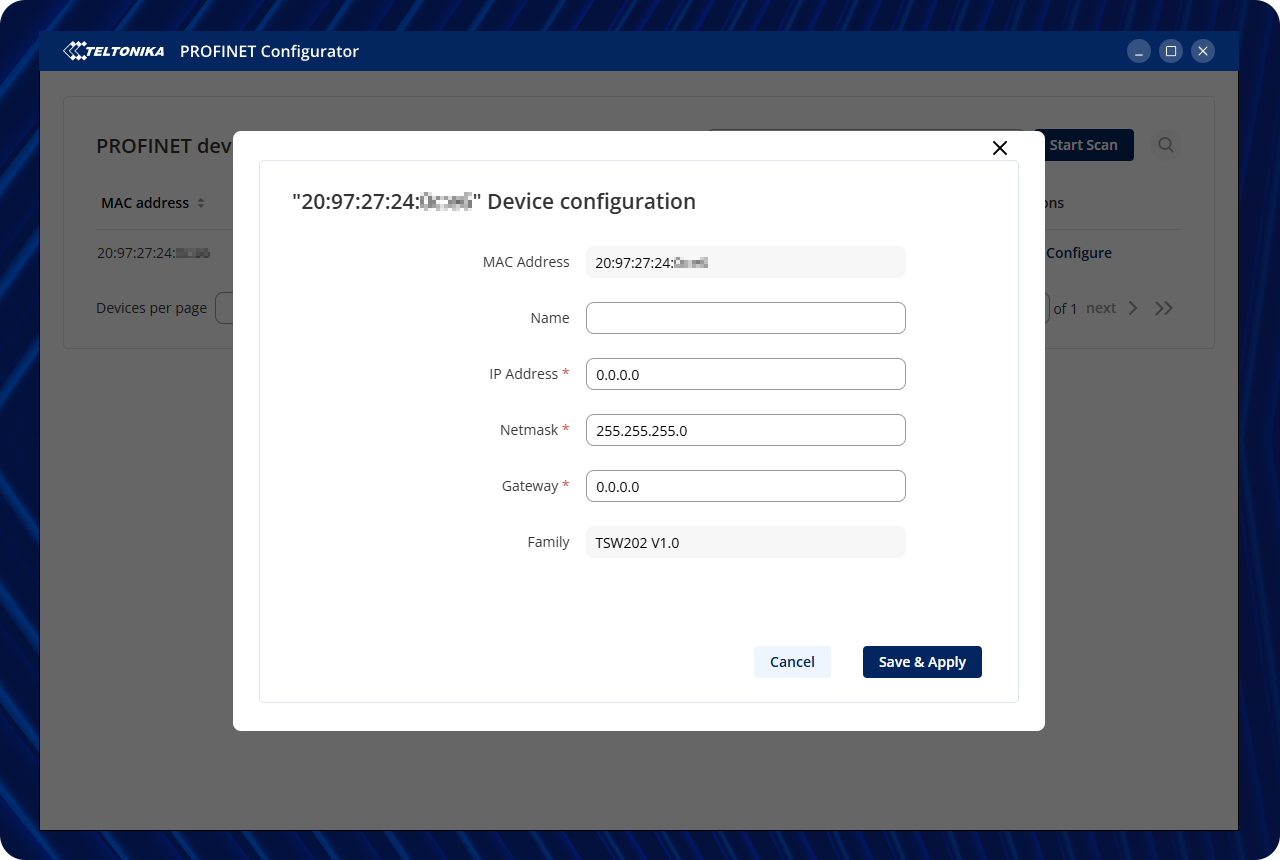This screenshot has width=1280, height=860.
Task: Open the Devices per page dropdown
Action: [224, 308]
